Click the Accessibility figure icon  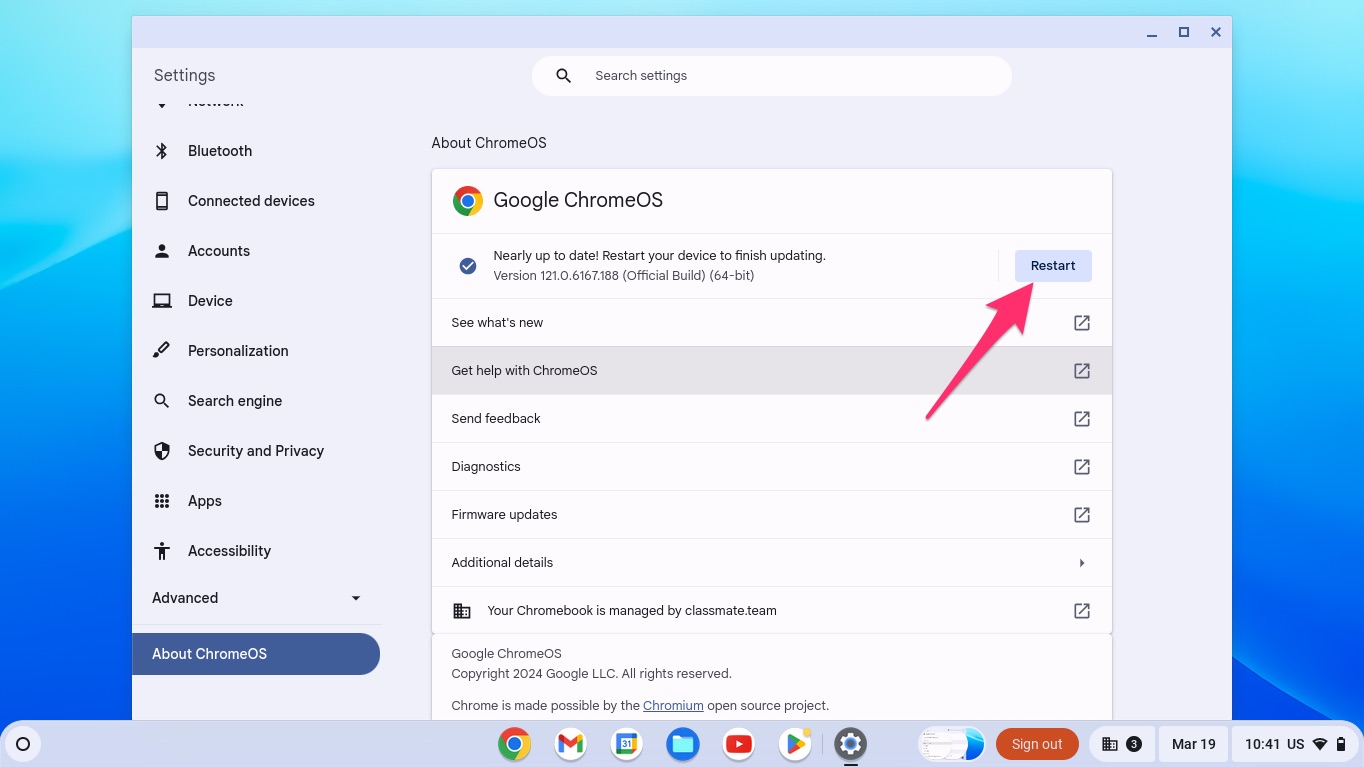tap(162, 551)
